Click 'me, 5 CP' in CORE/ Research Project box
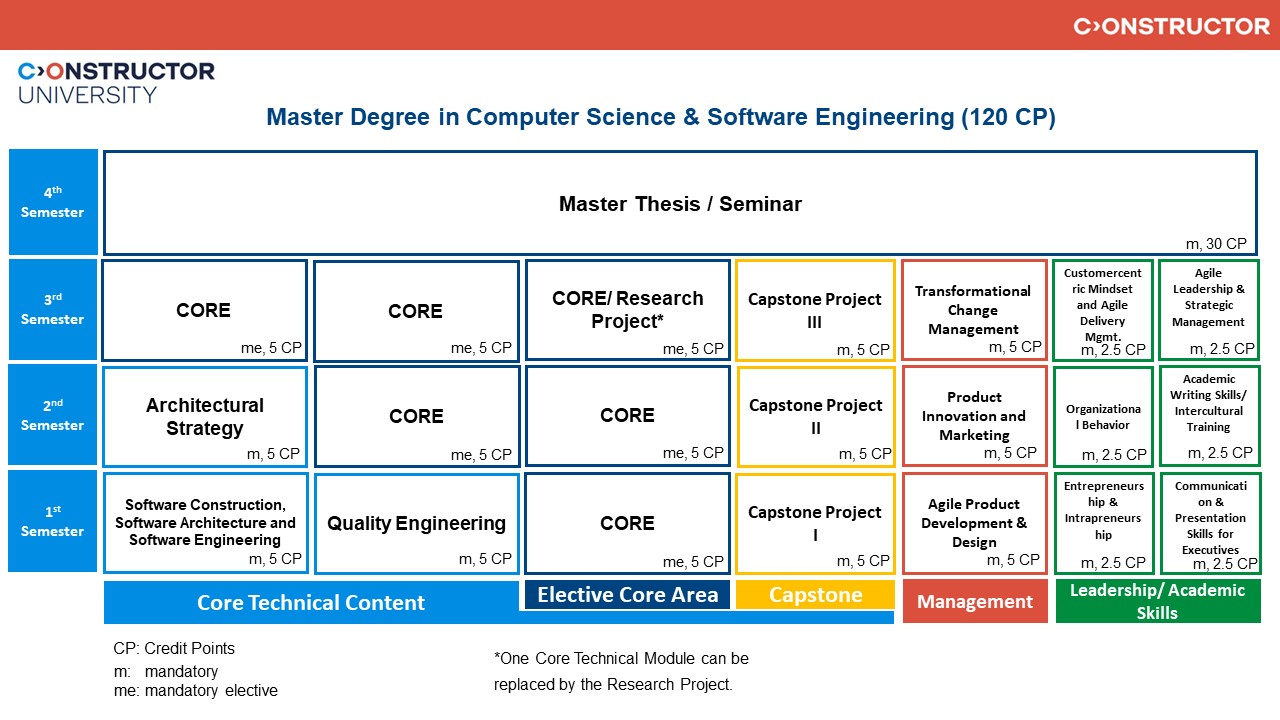This screenshot has width=1280, height=720. (x=693, y=349)
